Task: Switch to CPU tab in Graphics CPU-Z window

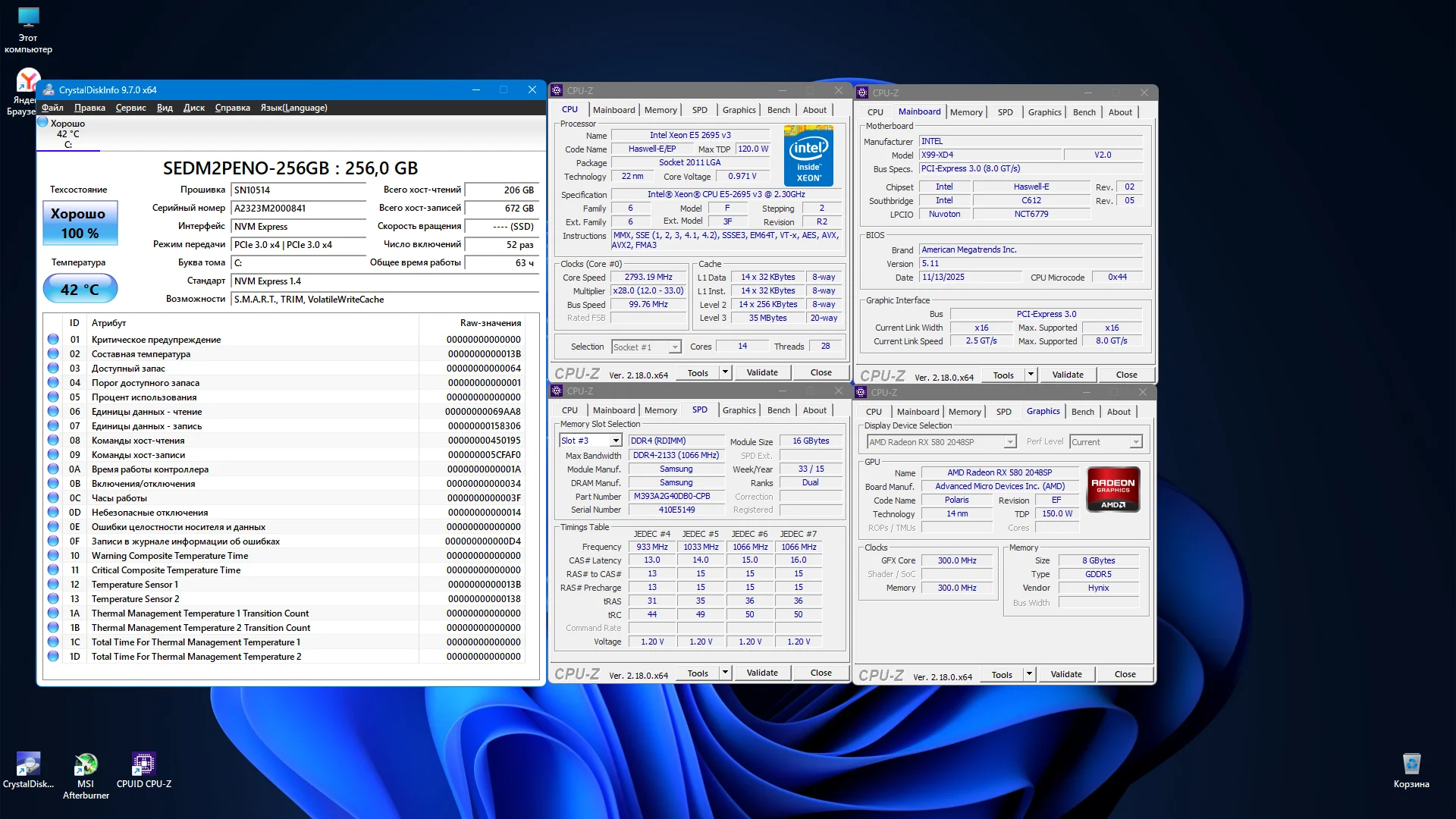Action: pyautogui.click(x=874, y=412)
